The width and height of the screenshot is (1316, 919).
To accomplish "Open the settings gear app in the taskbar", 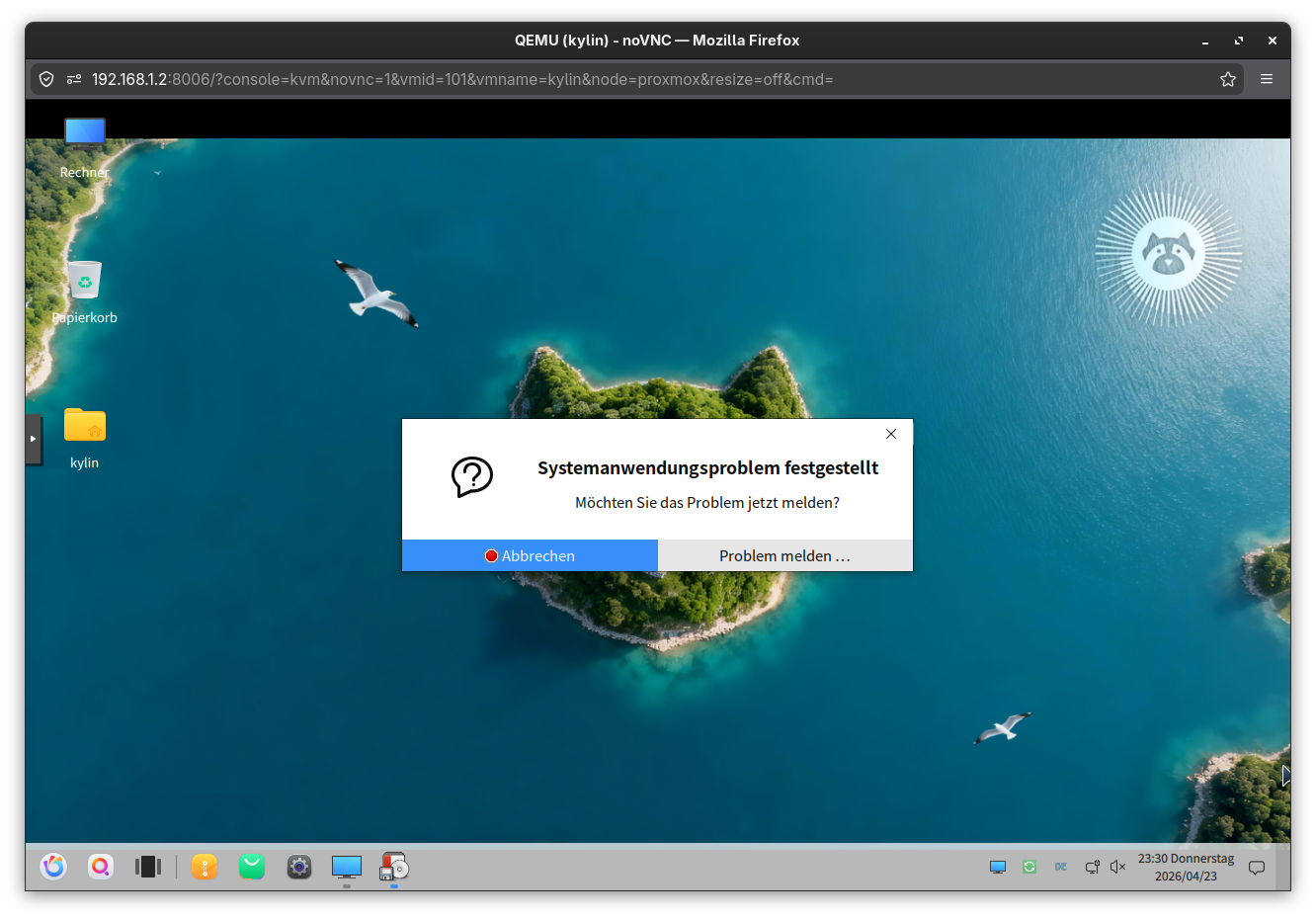I will (x=299, y=867).
